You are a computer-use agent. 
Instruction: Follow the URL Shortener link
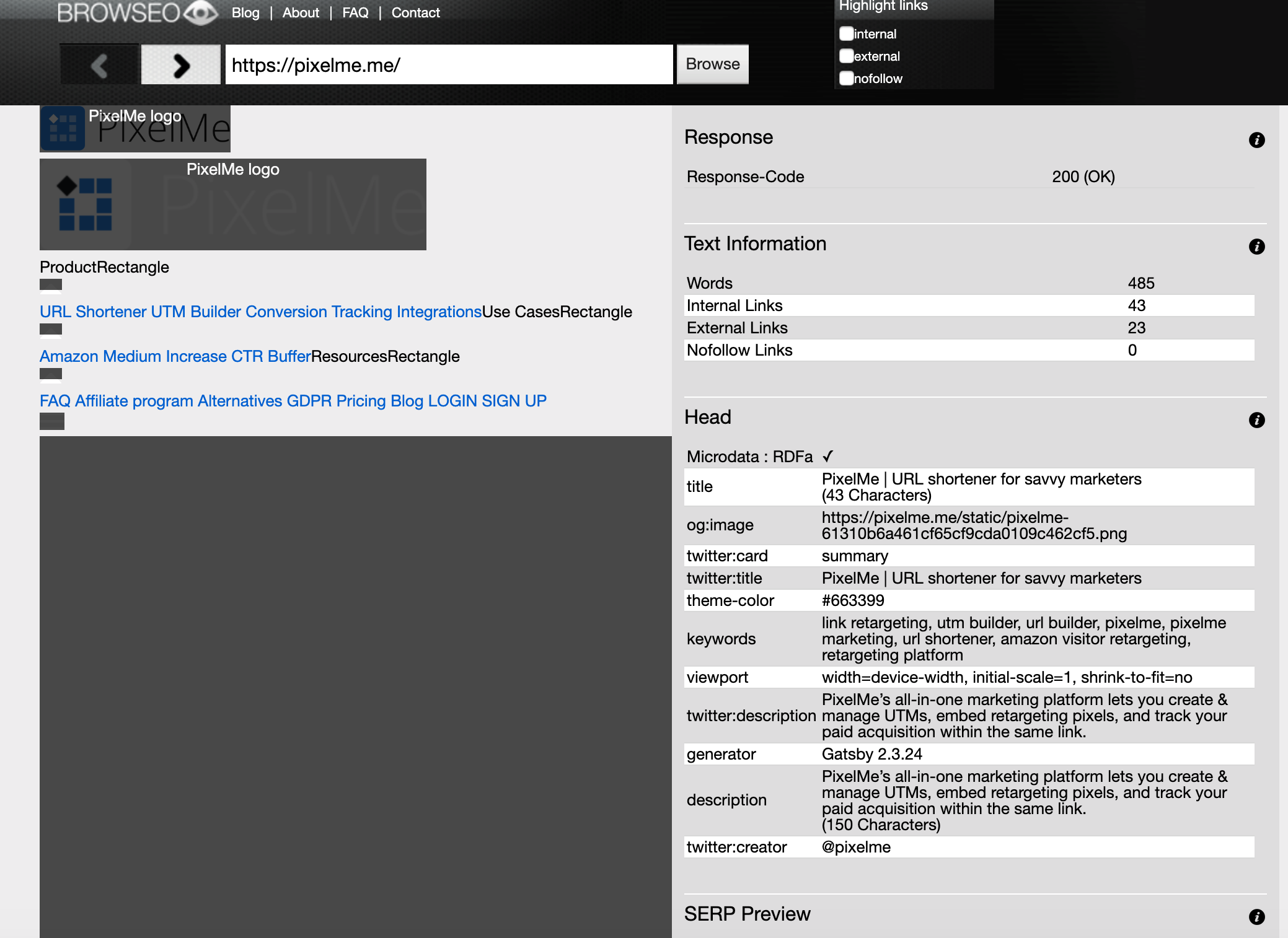pyautogui.click(x=93, y=312)
